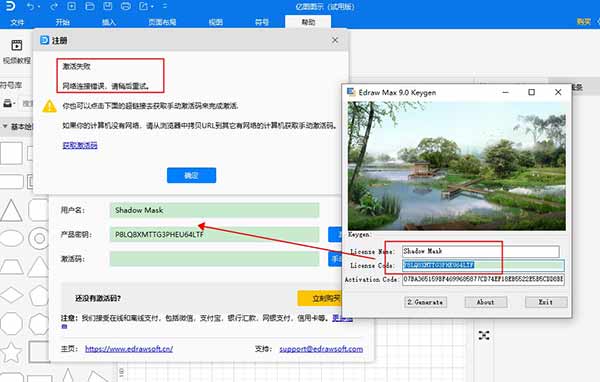Confirm the error with the 确定 button

[191, 175]
